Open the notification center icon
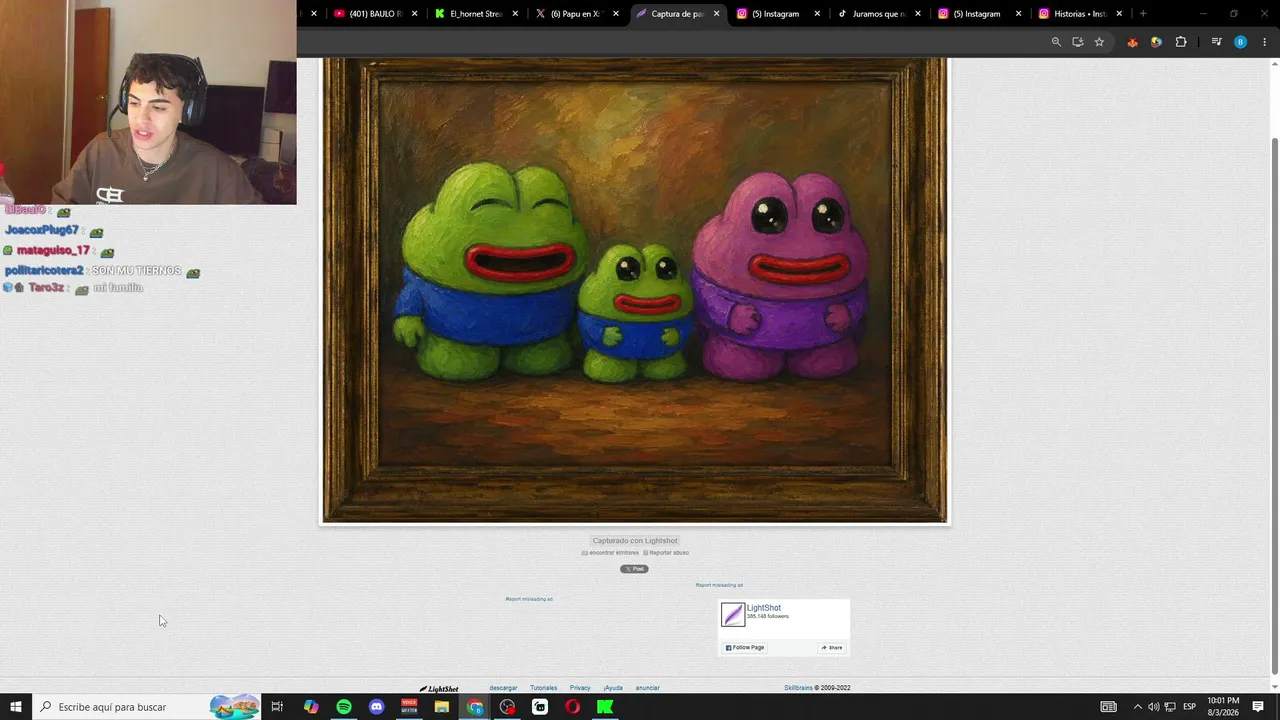The image size is (1280, 720). click(1258, 707)
